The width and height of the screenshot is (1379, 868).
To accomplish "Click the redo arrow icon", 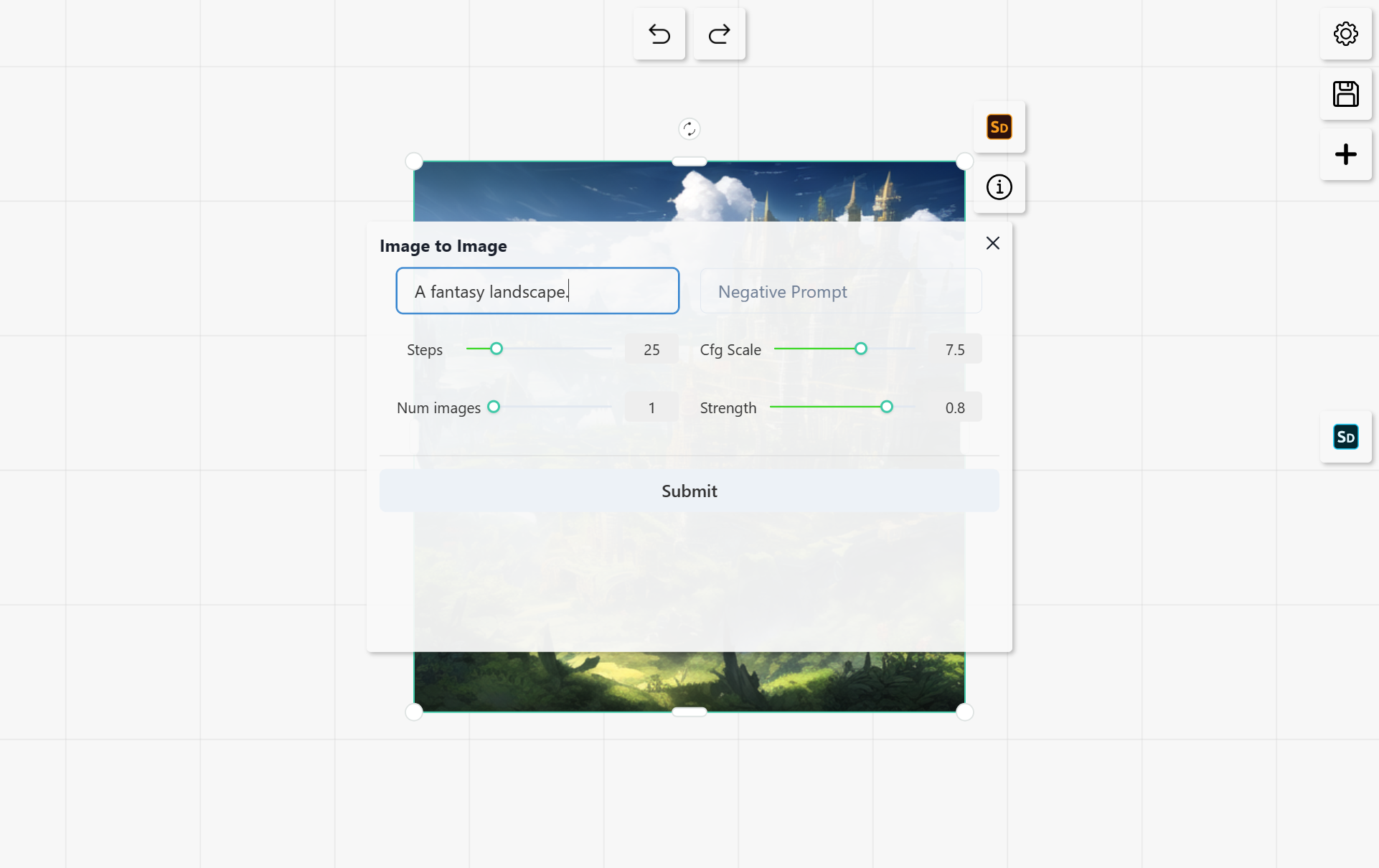I will tap(718, 33).
